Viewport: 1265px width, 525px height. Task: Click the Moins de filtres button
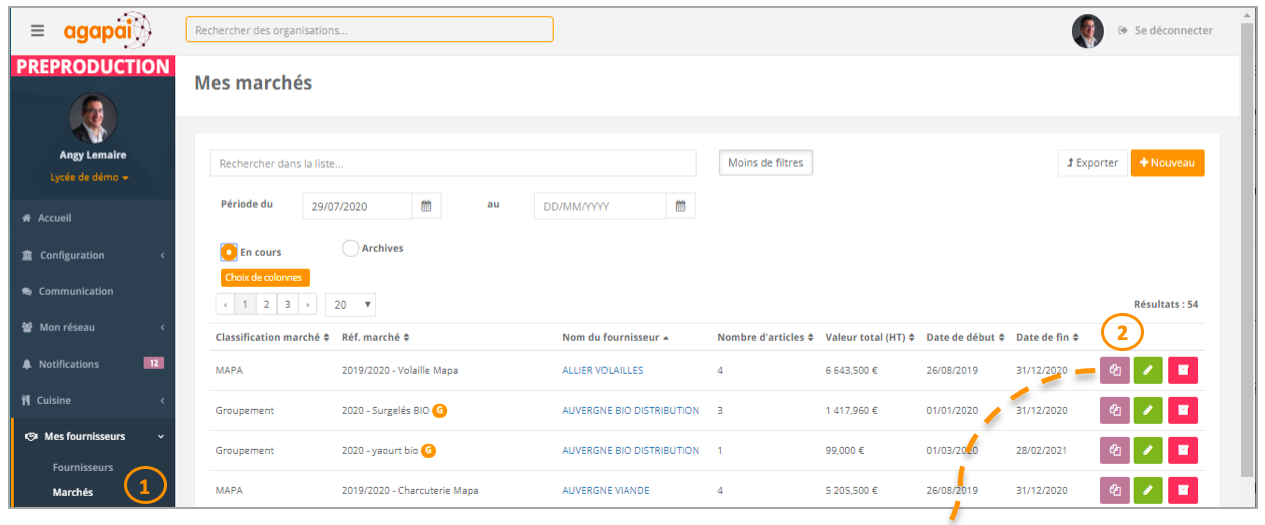click(x=765, y=162)
